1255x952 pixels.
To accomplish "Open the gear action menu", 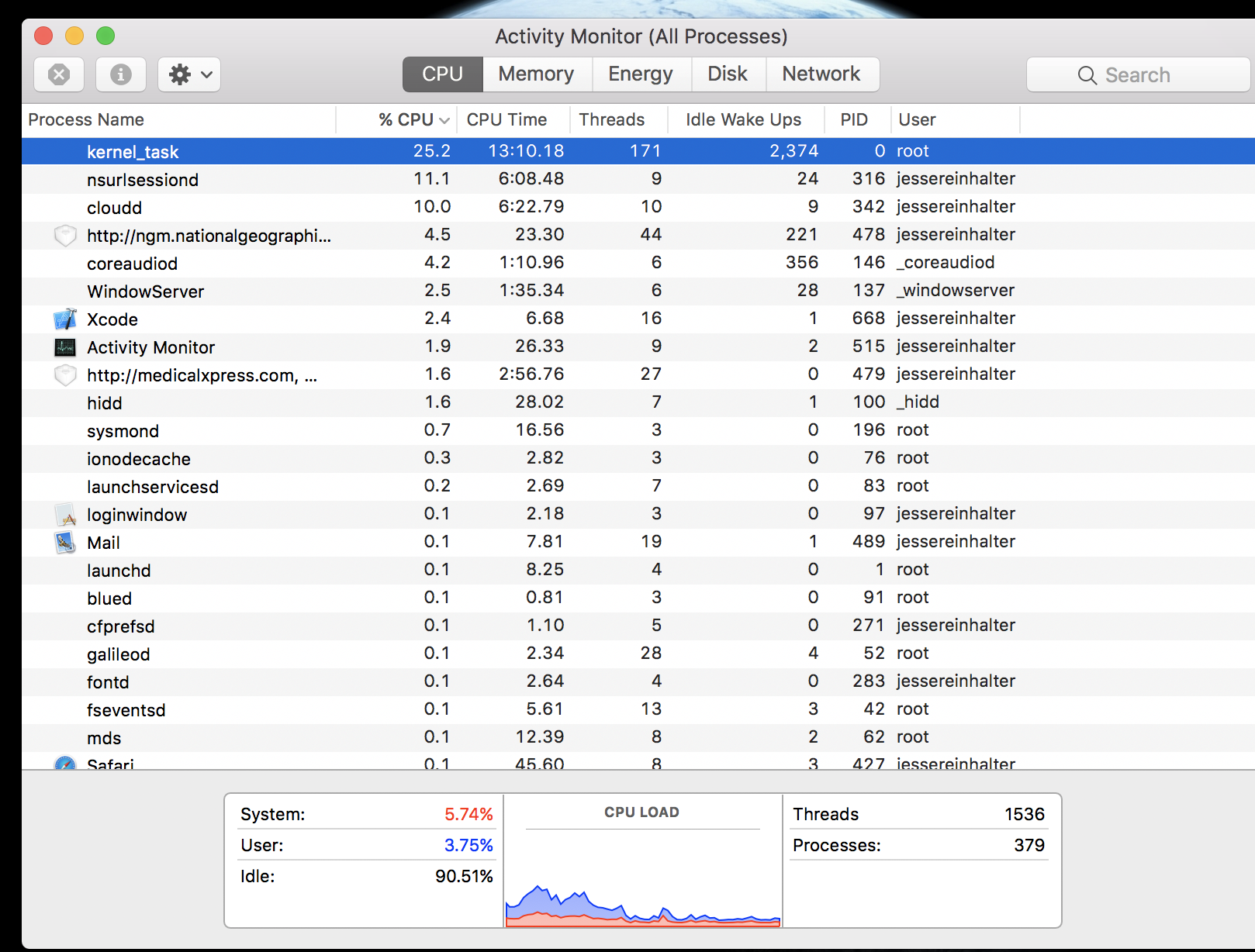I will pyautogui.click(x=189, y=74).
